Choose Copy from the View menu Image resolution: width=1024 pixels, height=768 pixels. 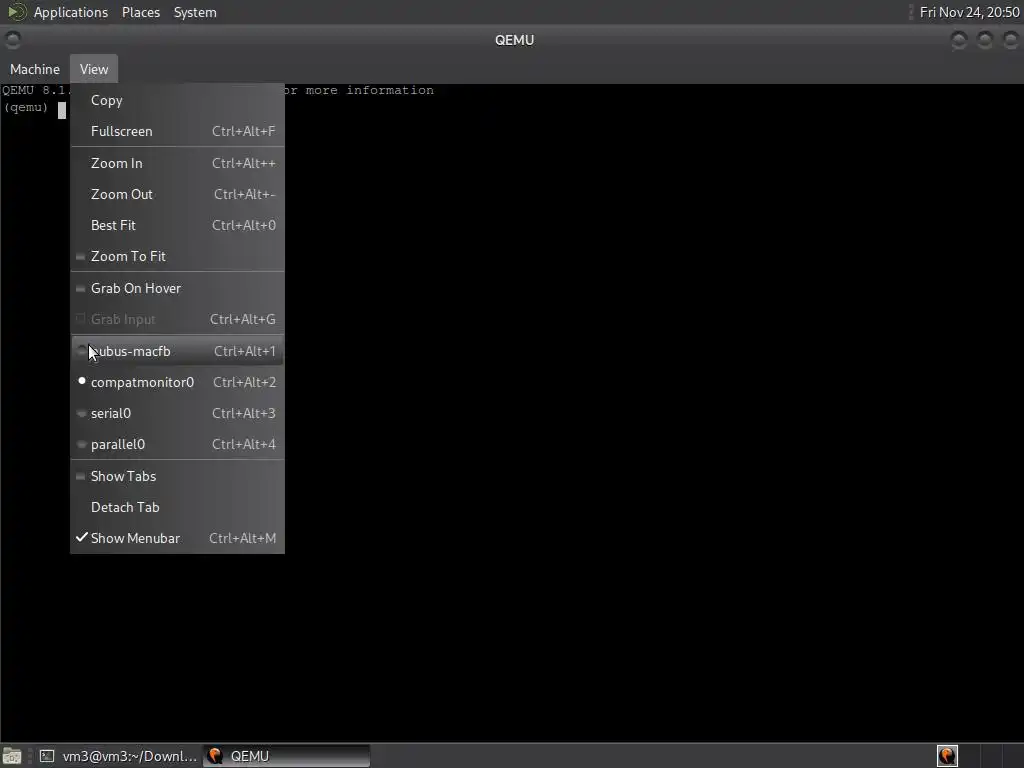pyautogui.click(x=177, y=101)
